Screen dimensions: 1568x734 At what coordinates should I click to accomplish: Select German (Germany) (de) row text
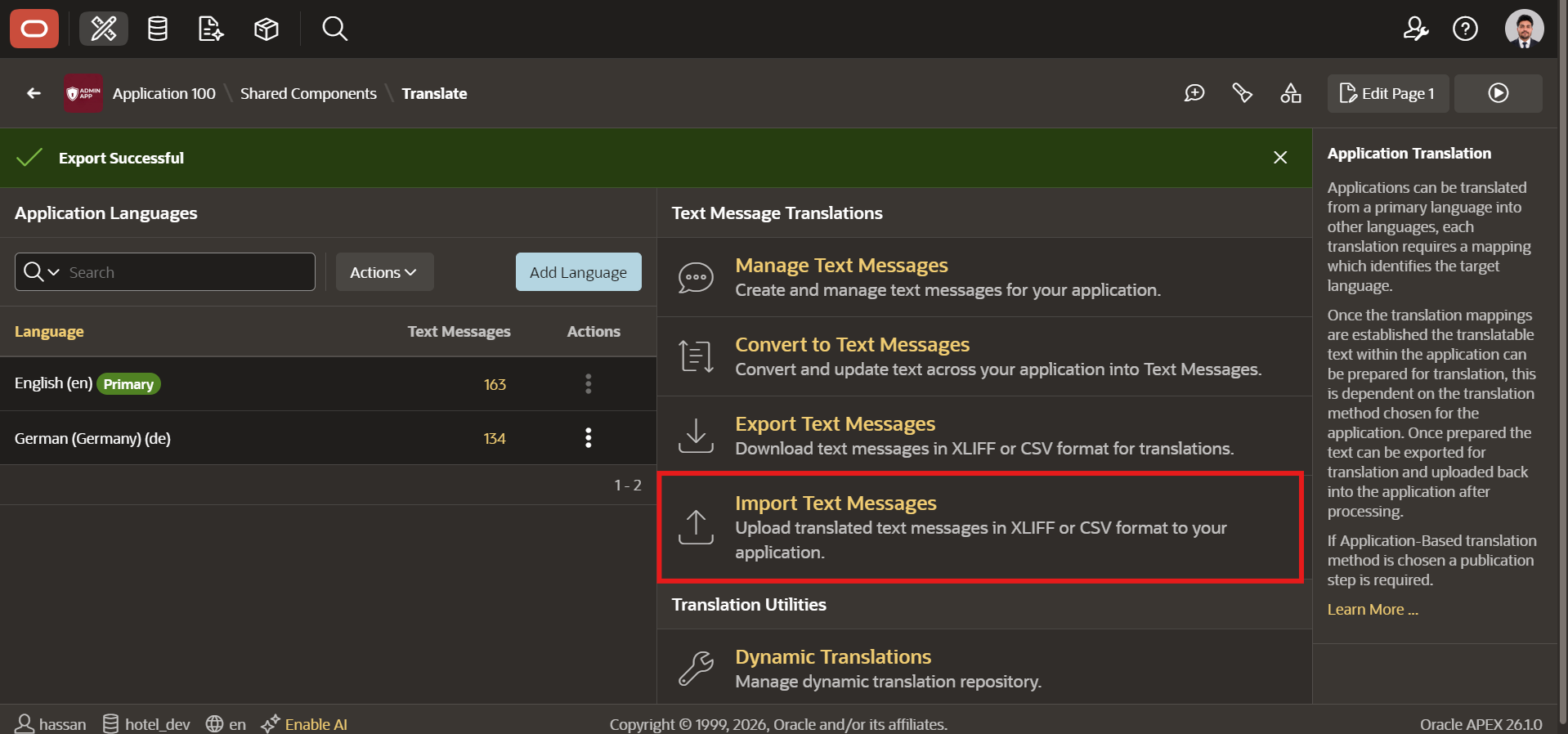(92, 438)
